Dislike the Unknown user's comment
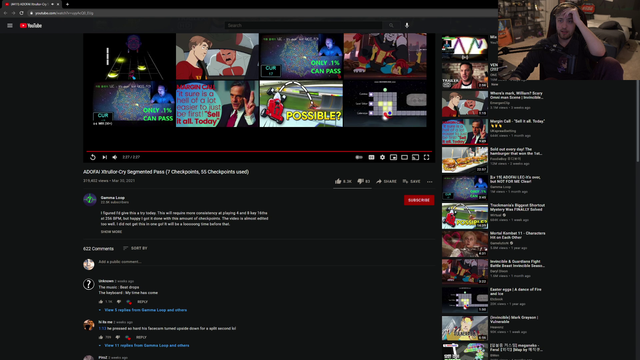640x360 pixels. point(119,302)
